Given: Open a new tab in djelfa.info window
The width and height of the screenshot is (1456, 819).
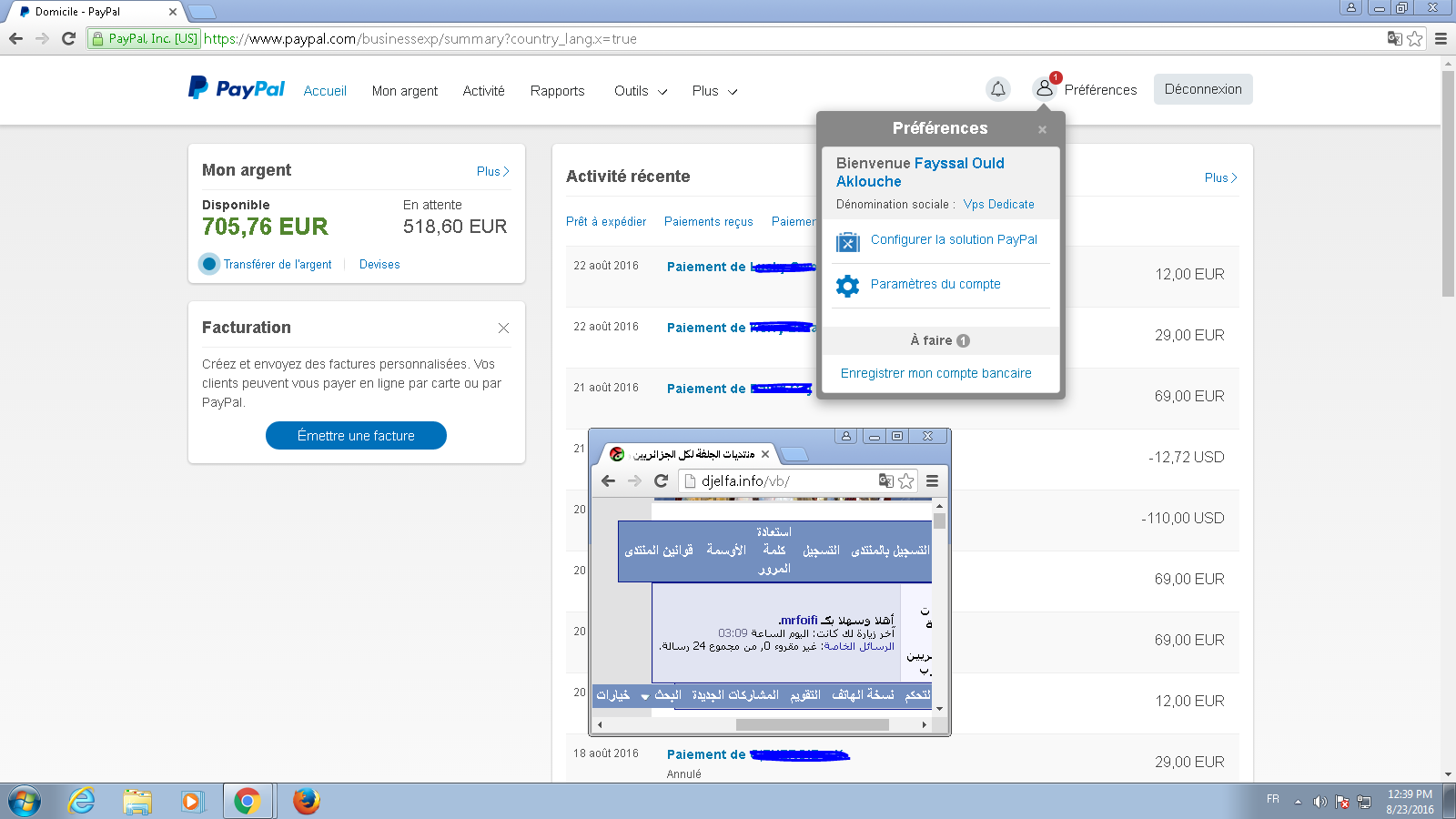Looking at the screenshot, I should pos(794,454).
